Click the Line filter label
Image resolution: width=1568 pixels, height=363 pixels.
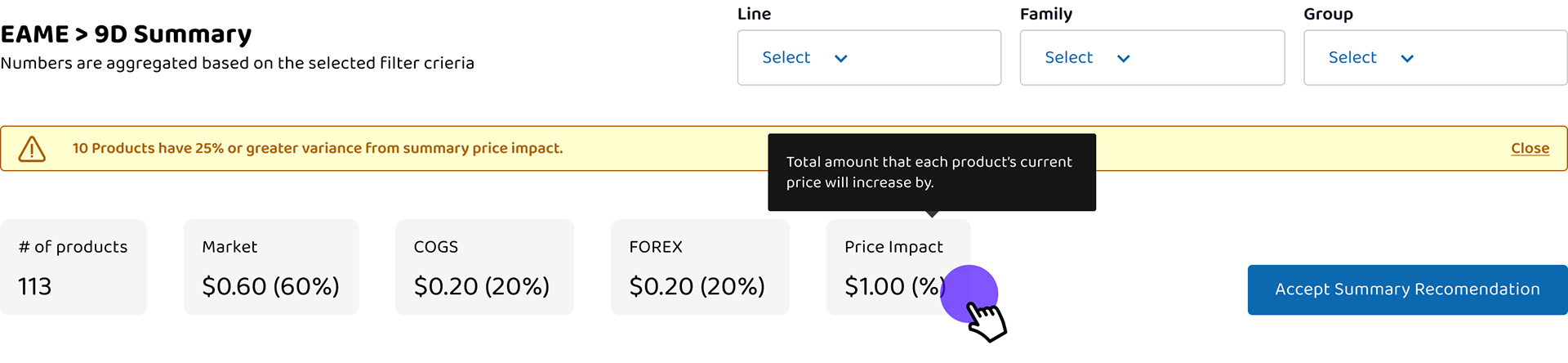pyautogui.click(x=754, y=14)
